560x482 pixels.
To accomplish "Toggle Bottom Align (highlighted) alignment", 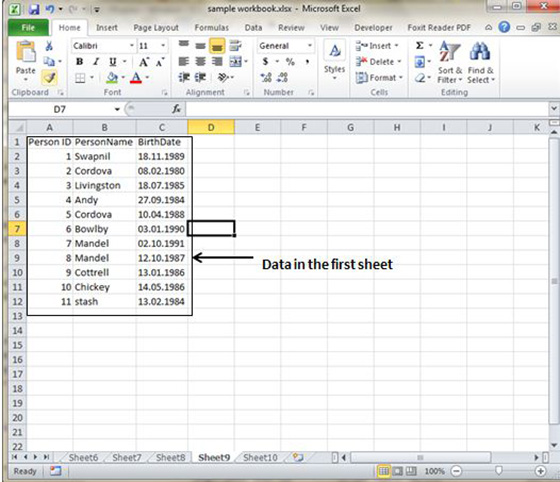I will point(217,46).
